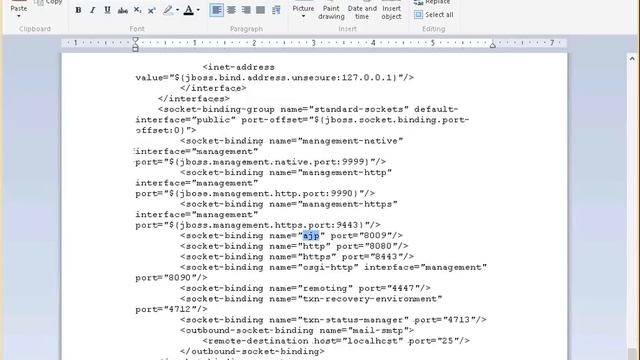Toggle superscript formatting
Viewport: 640px width, 360px height.
point(152,10)
